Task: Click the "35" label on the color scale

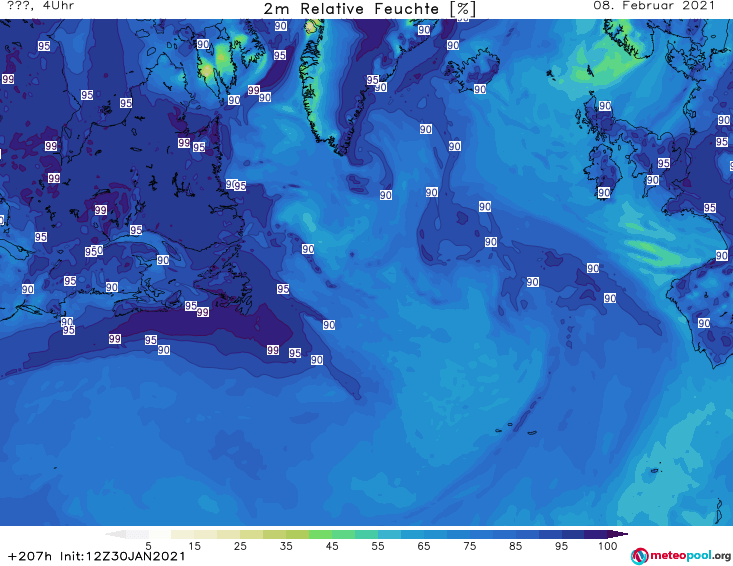Action: (x=286, y=546)
